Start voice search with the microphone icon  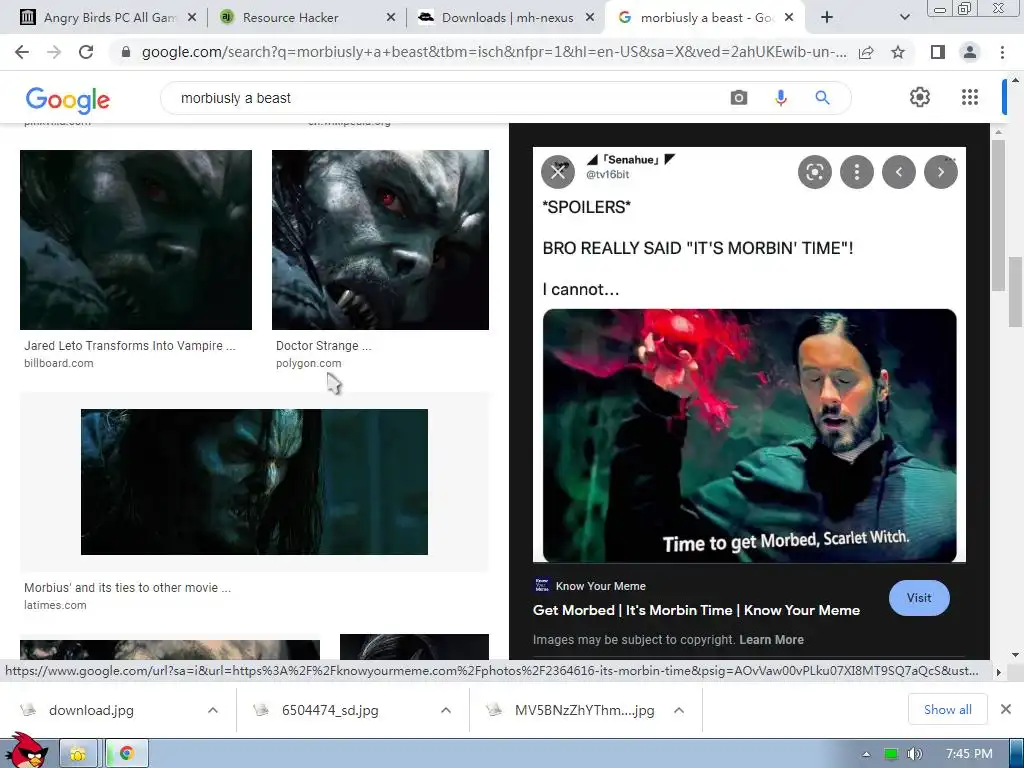[780, 98]
